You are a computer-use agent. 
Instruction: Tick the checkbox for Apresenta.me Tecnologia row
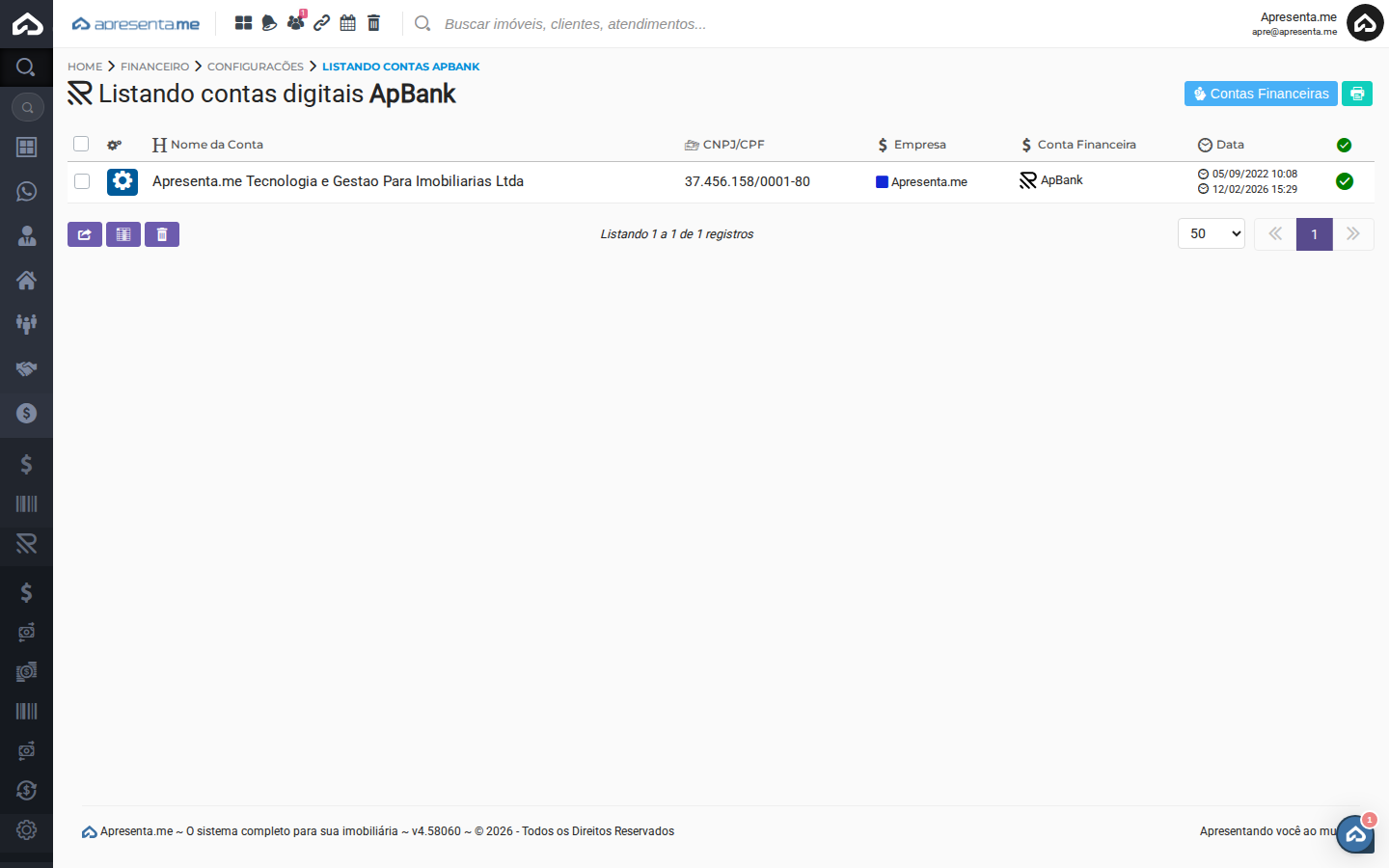pos(81,181)
